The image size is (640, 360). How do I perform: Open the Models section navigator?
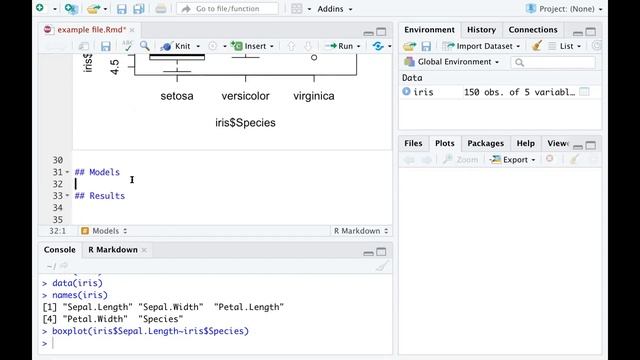click(x=104, y=231)
